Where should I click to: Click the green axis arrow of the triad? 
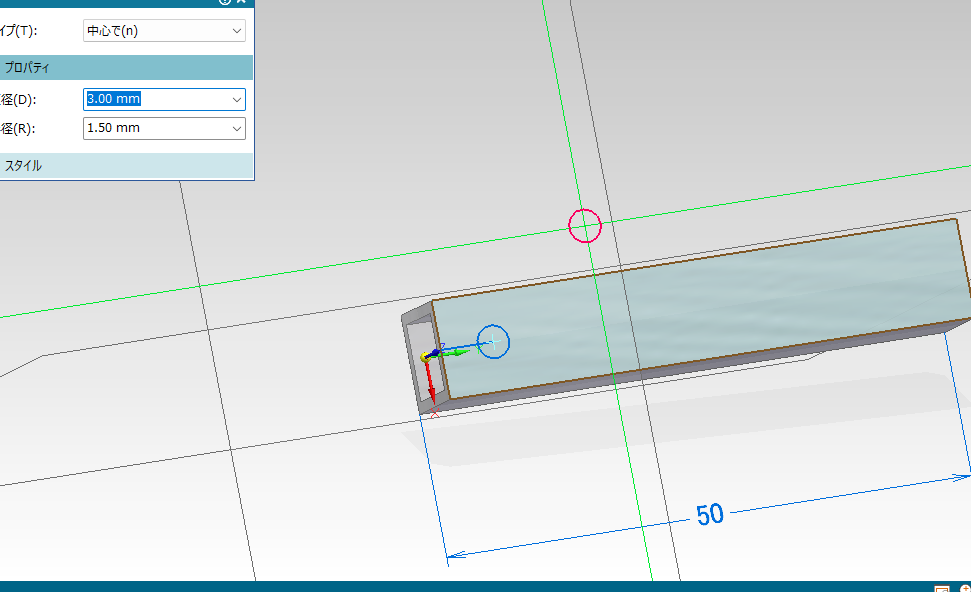point(463,351)
